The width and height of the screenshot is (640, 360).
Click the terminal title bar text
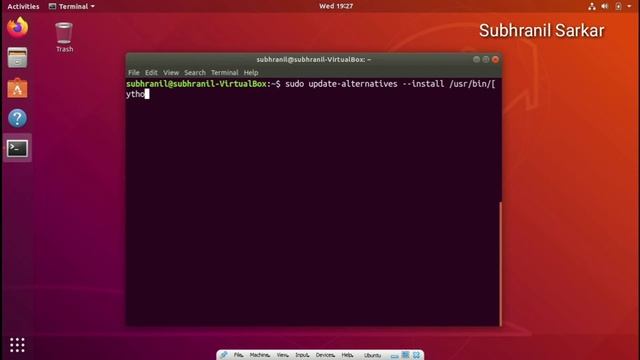click(x=313, y=59)
